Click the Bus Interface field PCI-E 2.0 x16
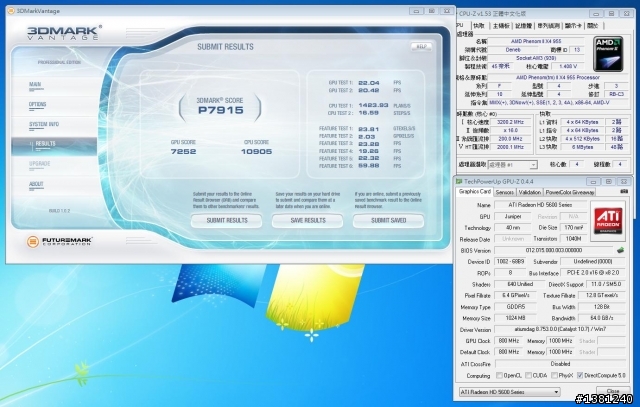Image resolution: width=640 pixels, height=407 pixels. (x=593, y=272)
